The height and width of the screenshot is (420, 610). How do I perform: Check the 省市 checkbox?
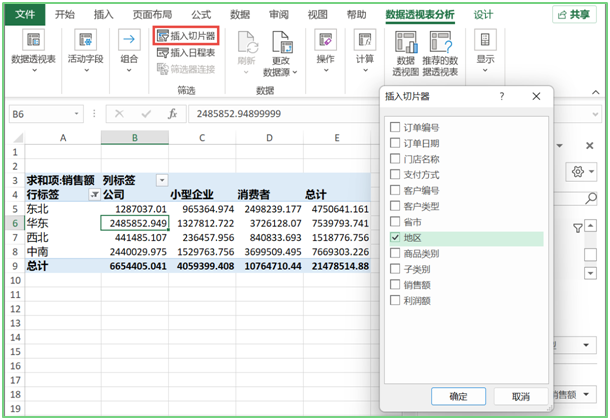coord(395,222)
